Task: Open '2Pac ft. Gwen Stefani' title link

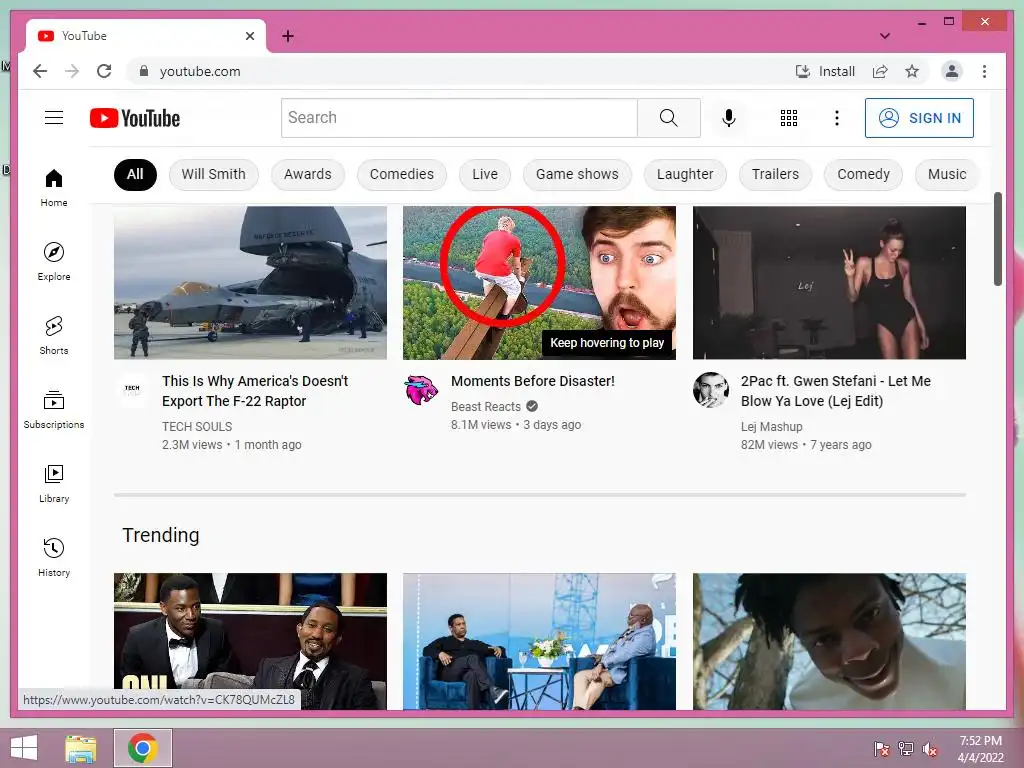Action: point(835,391)
